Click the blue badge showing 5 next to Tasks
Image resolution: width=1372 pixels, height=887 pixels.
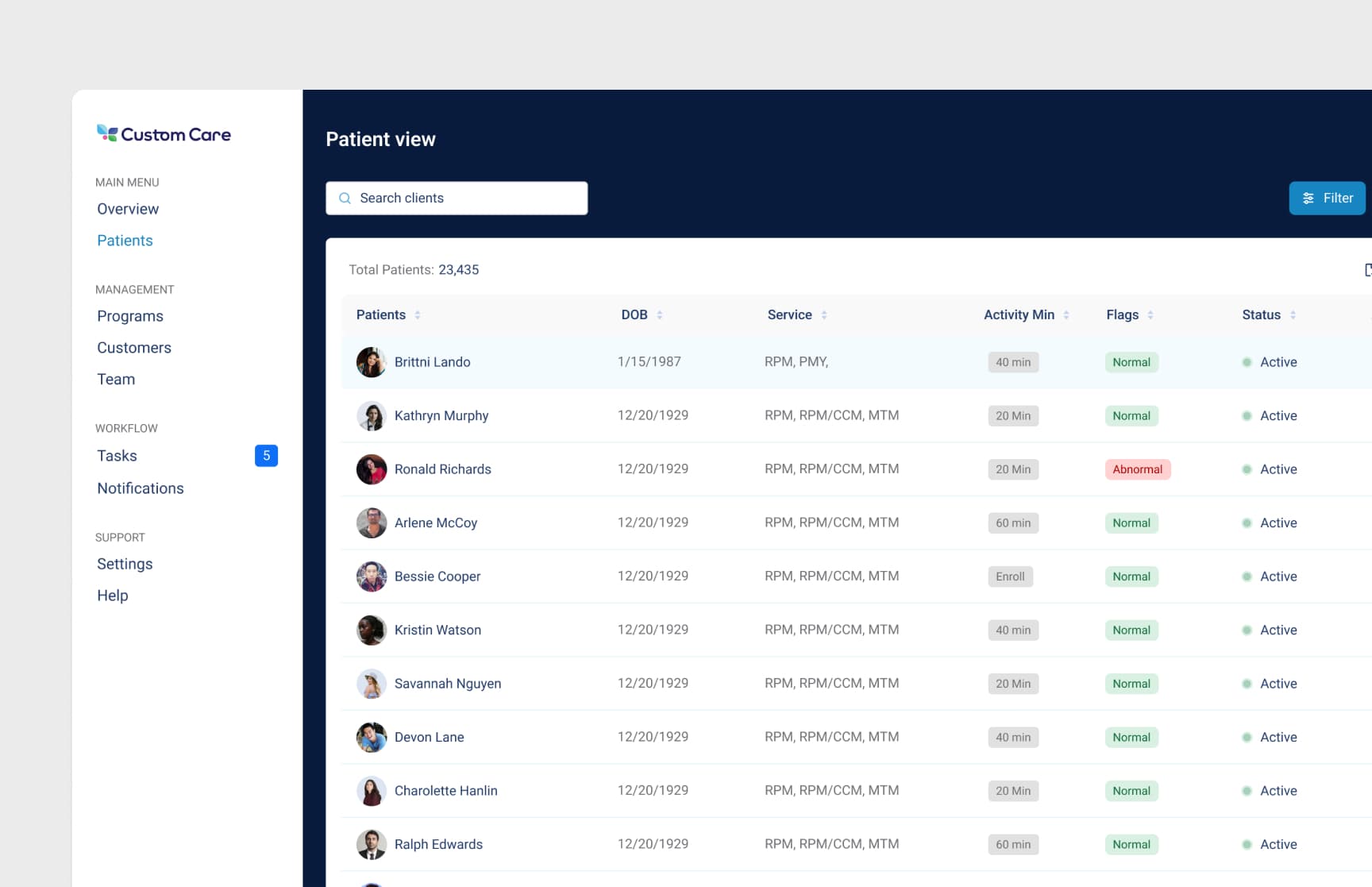(267, 456)
